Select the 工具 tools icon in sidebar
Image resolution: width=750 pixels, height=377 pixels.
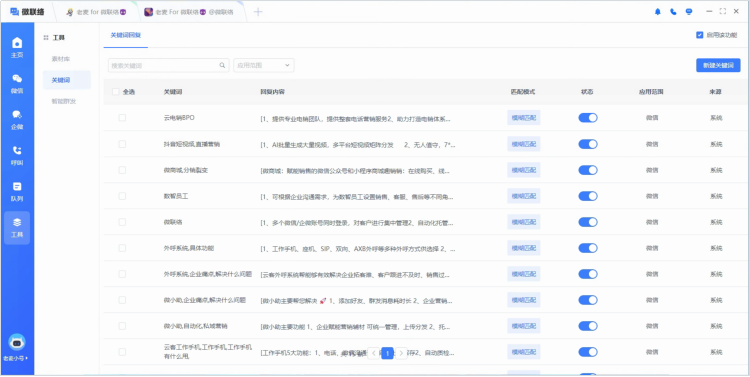coord(17,228)
